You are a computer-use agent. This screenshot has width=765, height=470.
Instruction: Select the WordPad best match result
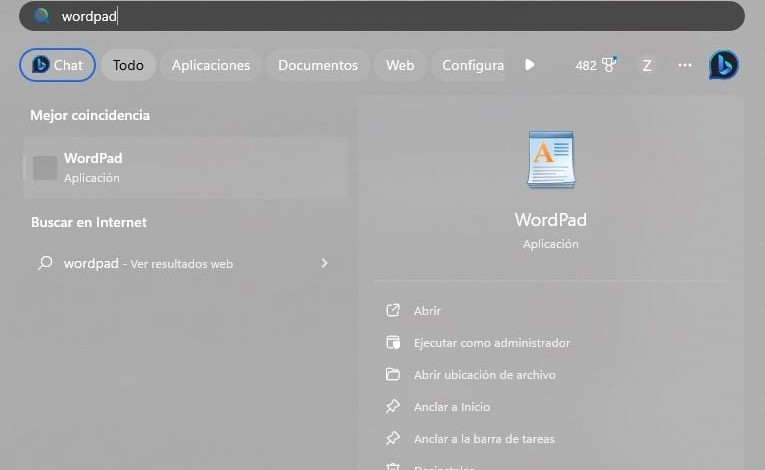185,168
